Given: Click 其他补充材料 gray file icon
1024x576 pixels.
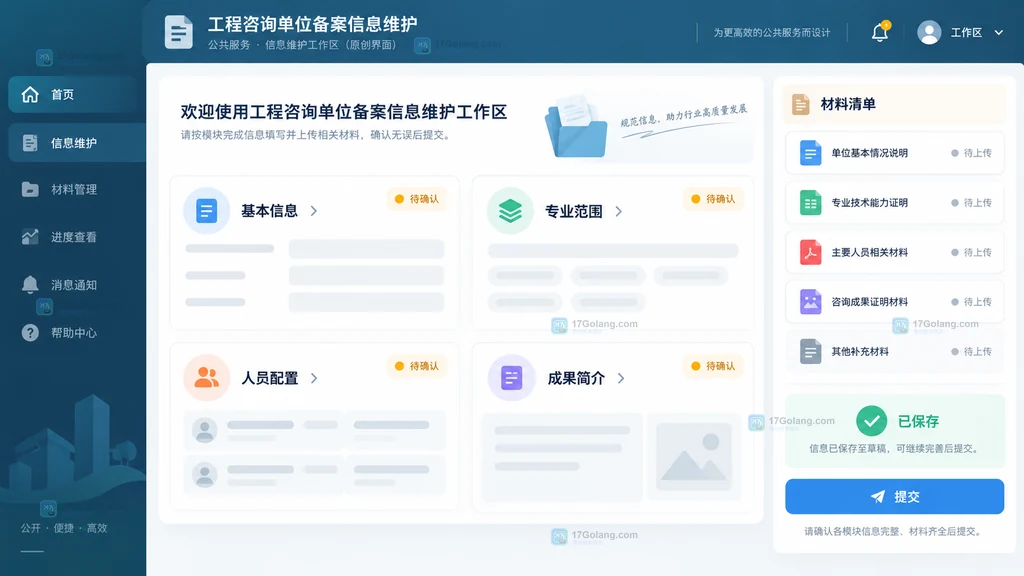Looking at the screenshot, I should pyautogui.click(x=810, y=351).
